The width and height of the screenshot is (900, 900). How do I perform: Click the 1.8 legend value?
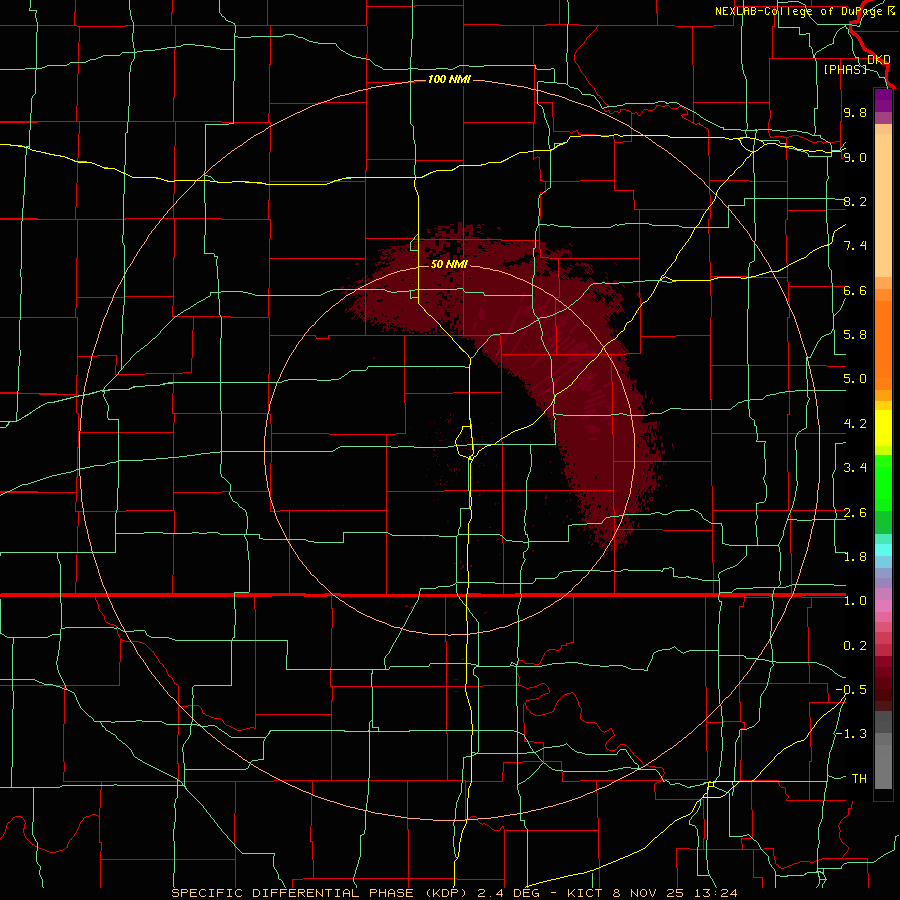[x=855, y=557]
